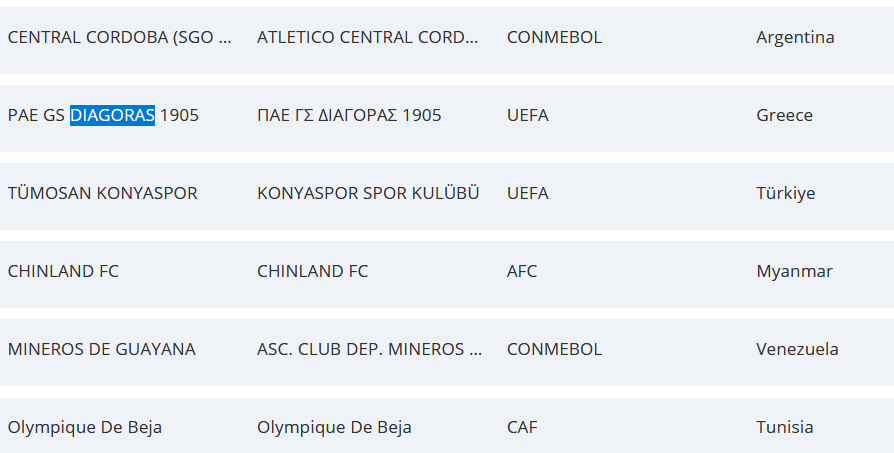The height and width of the screenshot is (453, 894).
Task: Select the Greece country cell
Action: tap(784, 115)
